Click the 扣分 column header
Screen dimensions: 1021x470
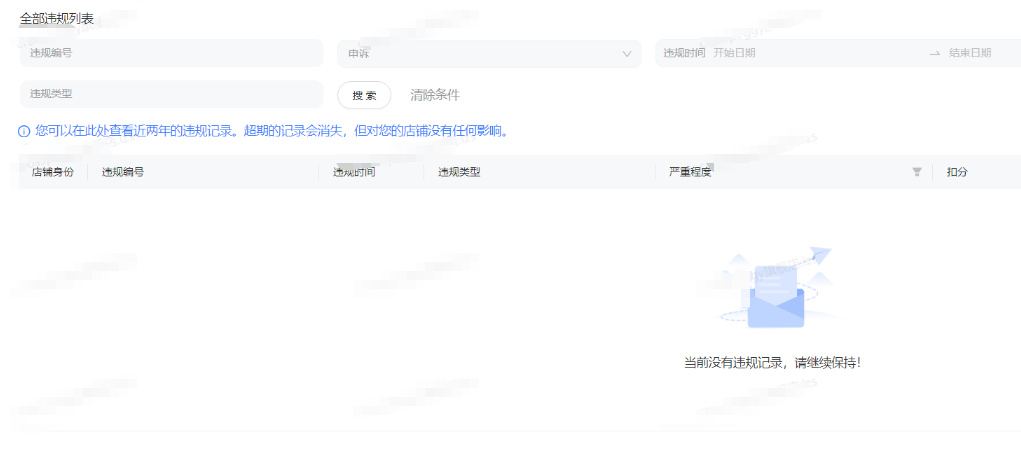coord(957,172)
